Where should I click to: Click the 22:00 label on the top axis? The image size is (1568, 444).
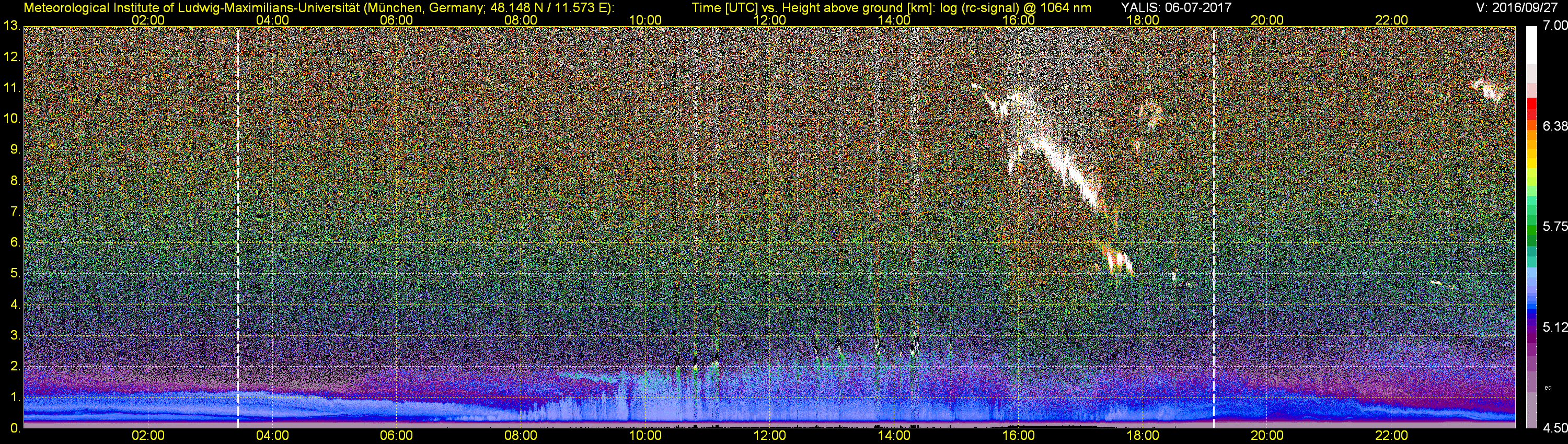1391,20
